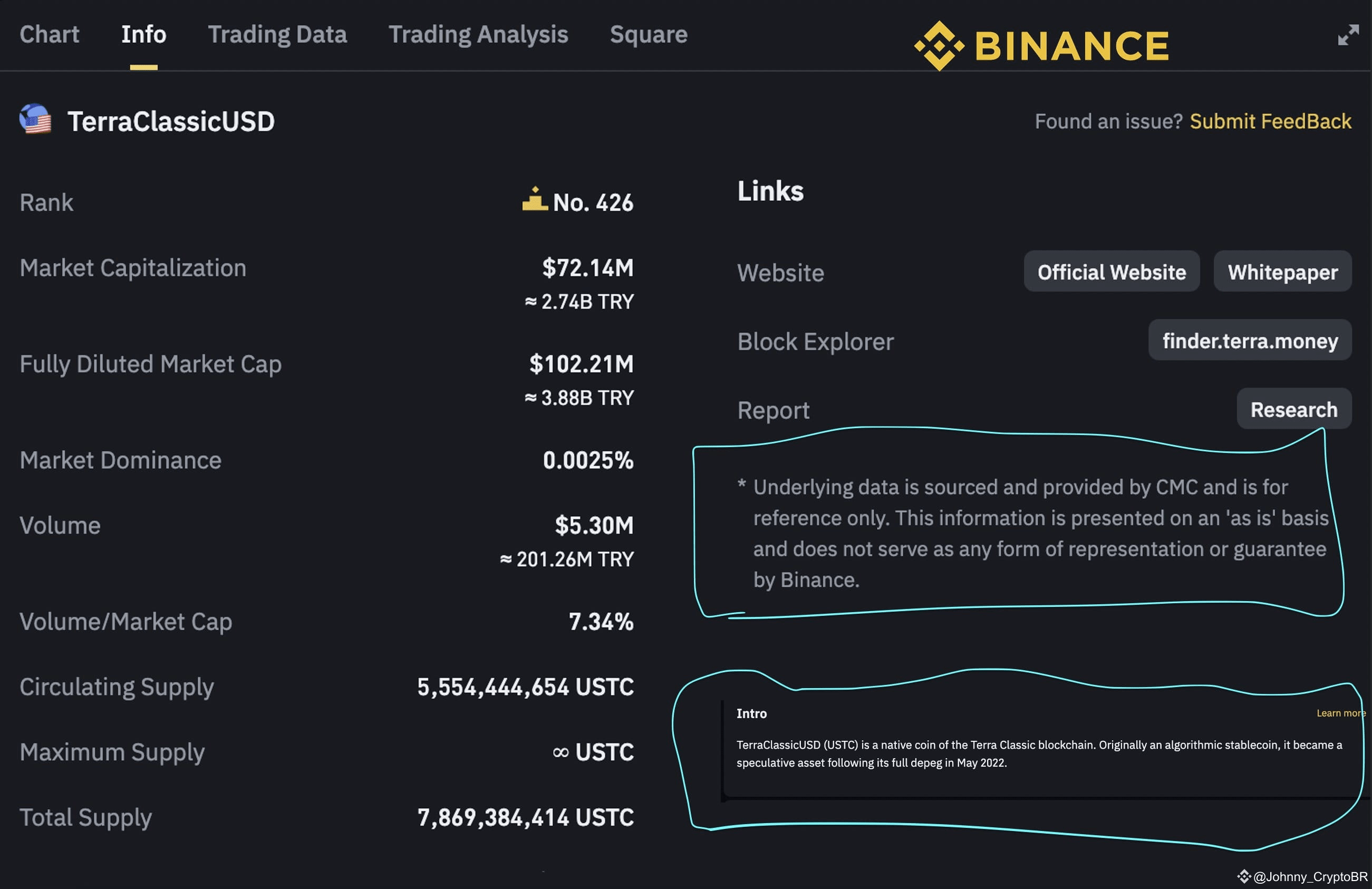Screen dimensions: 1372x889
Task: Open the Whitepaper
Action: click(1282, 272)
